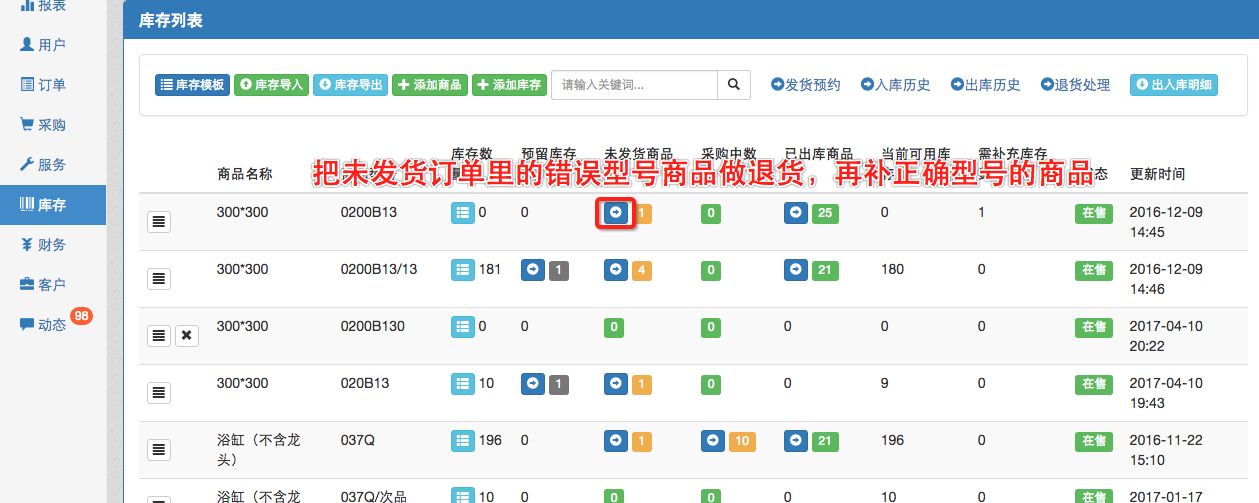This screenshot has width=1259, height=503.
Task: Click model cell 0200B13/13
Action: point(379,269)
